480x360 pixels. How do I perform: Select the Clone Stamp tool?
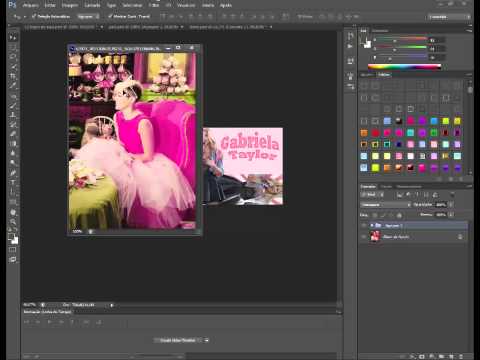click(x=13, y=115)
